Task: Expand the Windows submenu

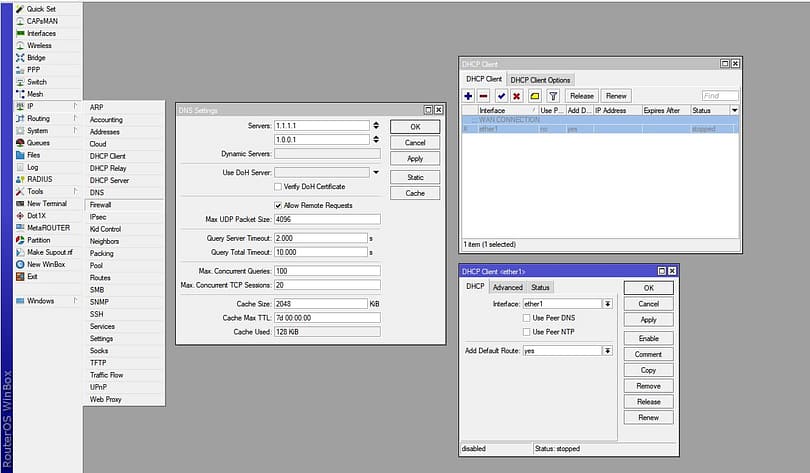Action: [75, 301]
